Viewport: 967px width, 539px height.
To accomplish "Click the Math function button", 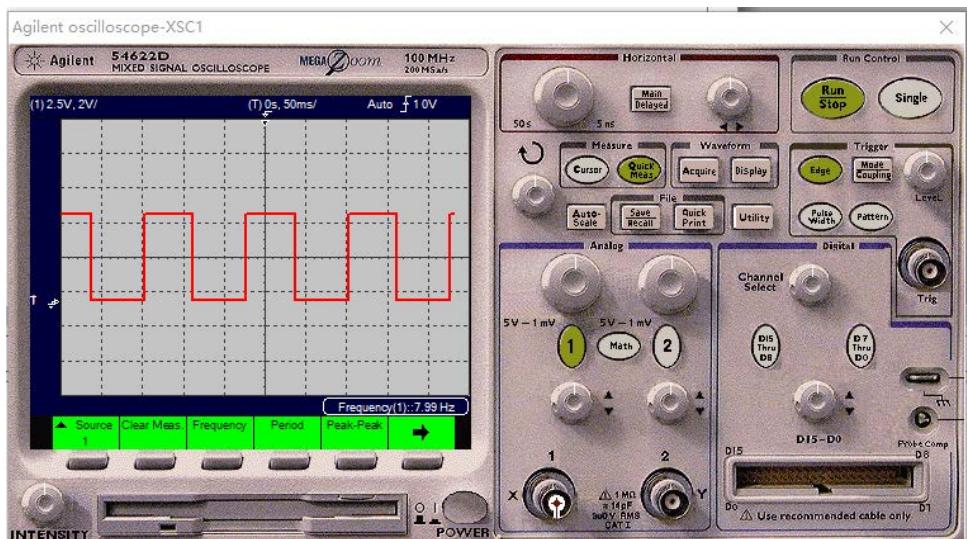I will click(618, 345).
